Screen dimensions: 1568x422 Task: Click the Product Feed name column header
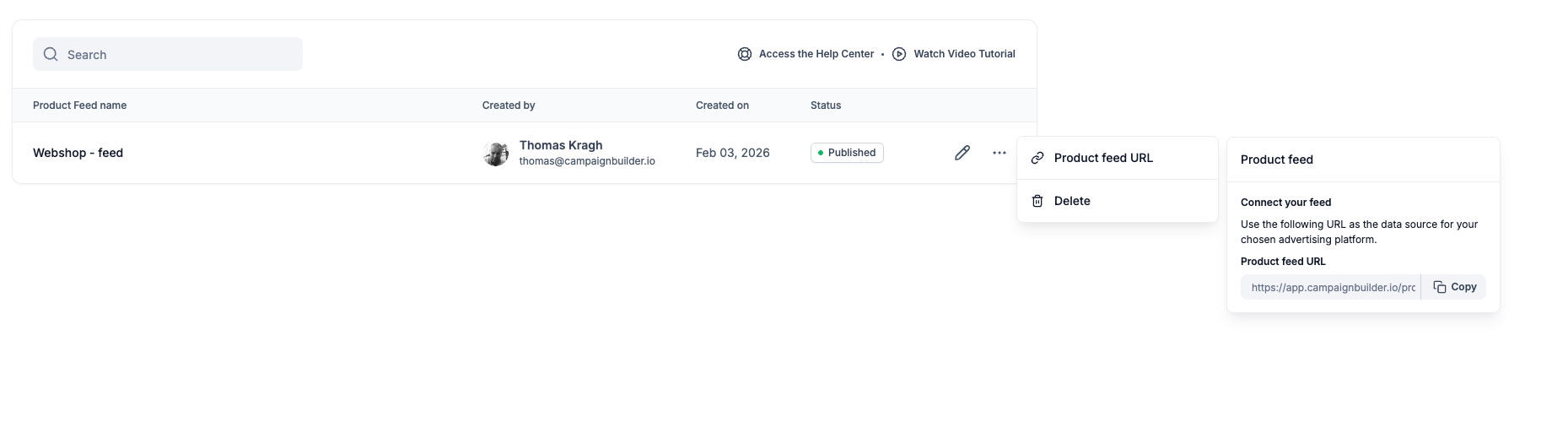click(79, 105)
